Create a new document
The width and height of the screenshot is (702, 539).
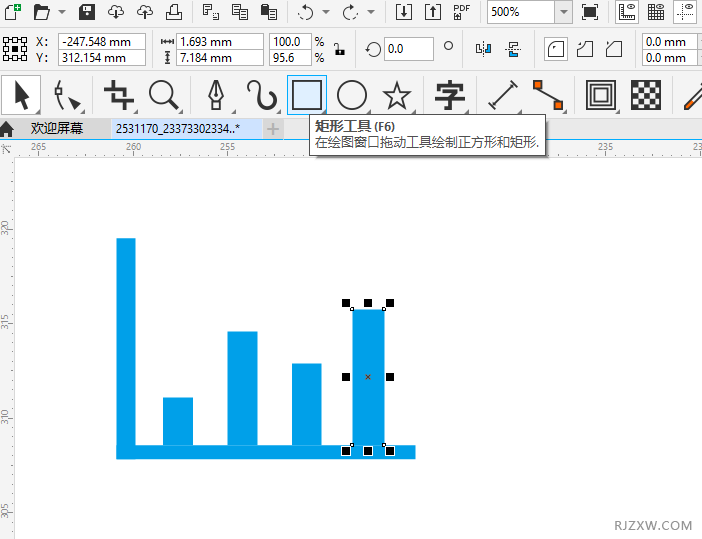(x=13, y=12)
